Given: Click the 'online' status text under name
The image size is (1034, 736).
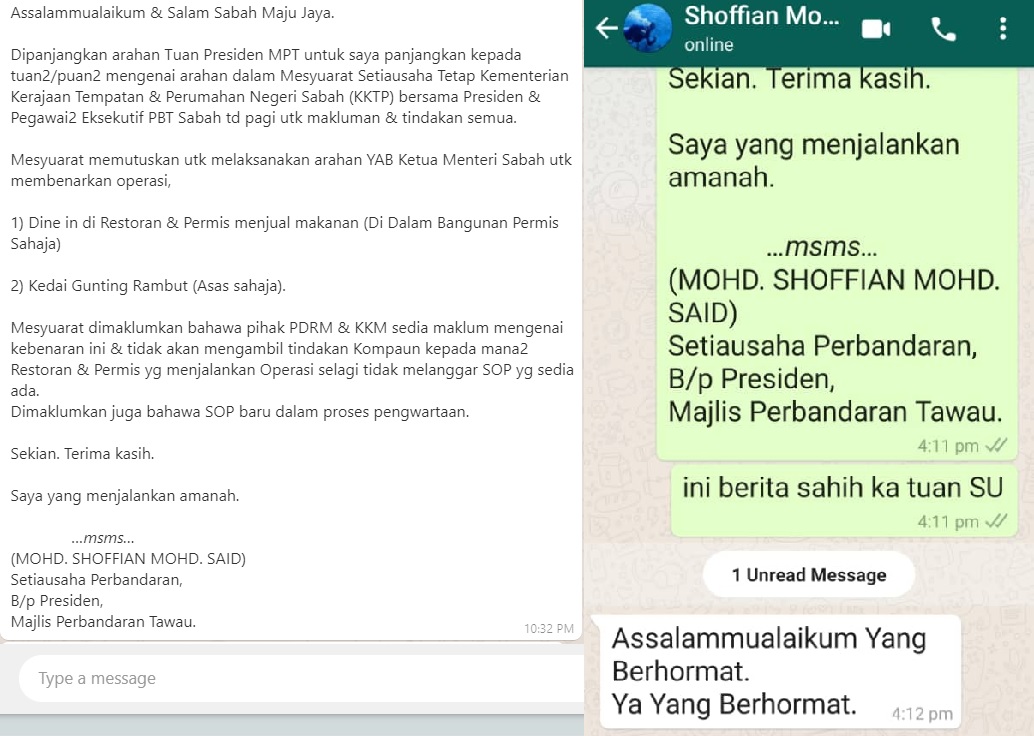Looking at the screenshot, I should [x=709, y=45].
